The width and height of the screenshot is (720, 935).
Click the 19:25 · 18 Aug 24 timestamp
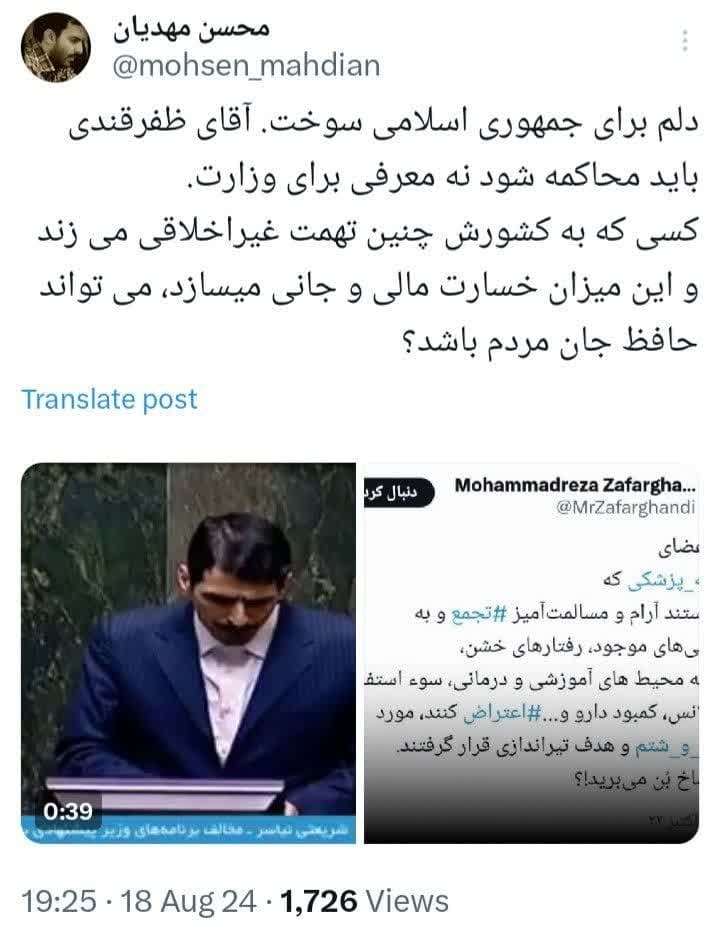140,900
